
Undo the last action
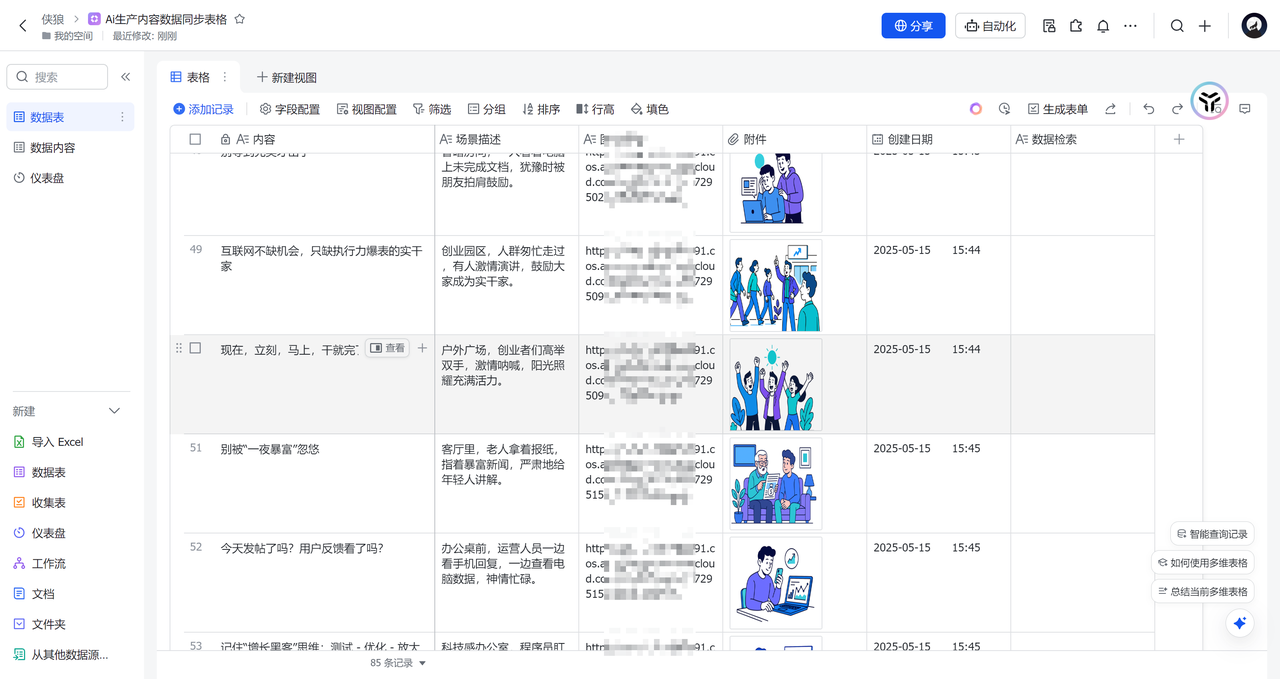pos(1149,109)
